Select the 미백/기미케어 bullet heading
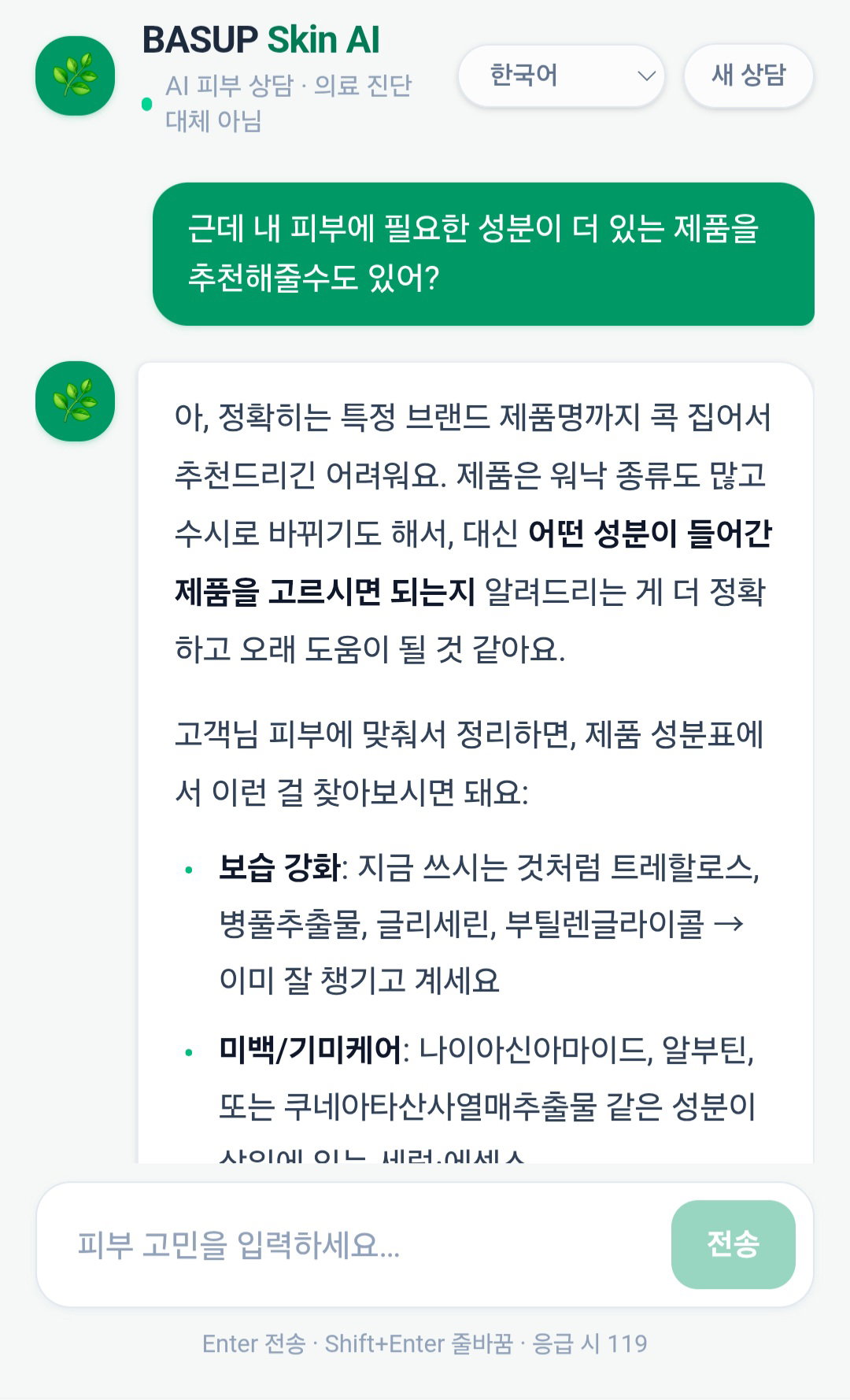Viewport: 850px width, 1400px height. coord(310,1049)
